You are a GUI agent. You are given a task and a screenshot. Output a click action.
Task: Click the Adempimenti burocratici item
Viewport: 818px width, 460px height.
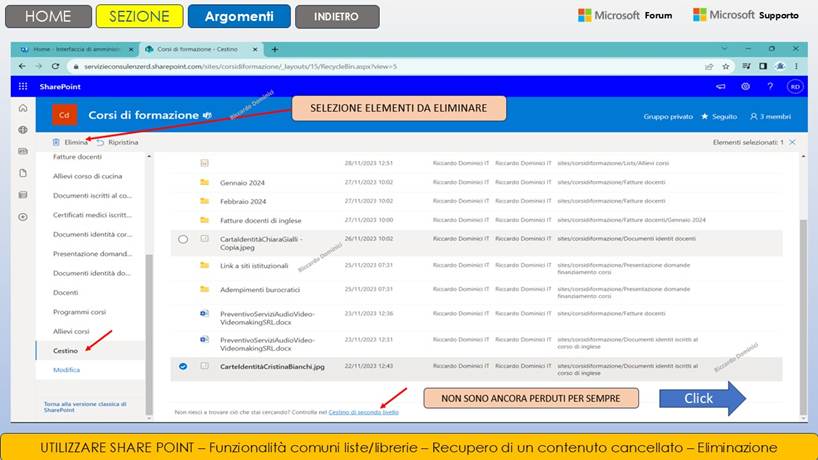(x=260, y=289)
